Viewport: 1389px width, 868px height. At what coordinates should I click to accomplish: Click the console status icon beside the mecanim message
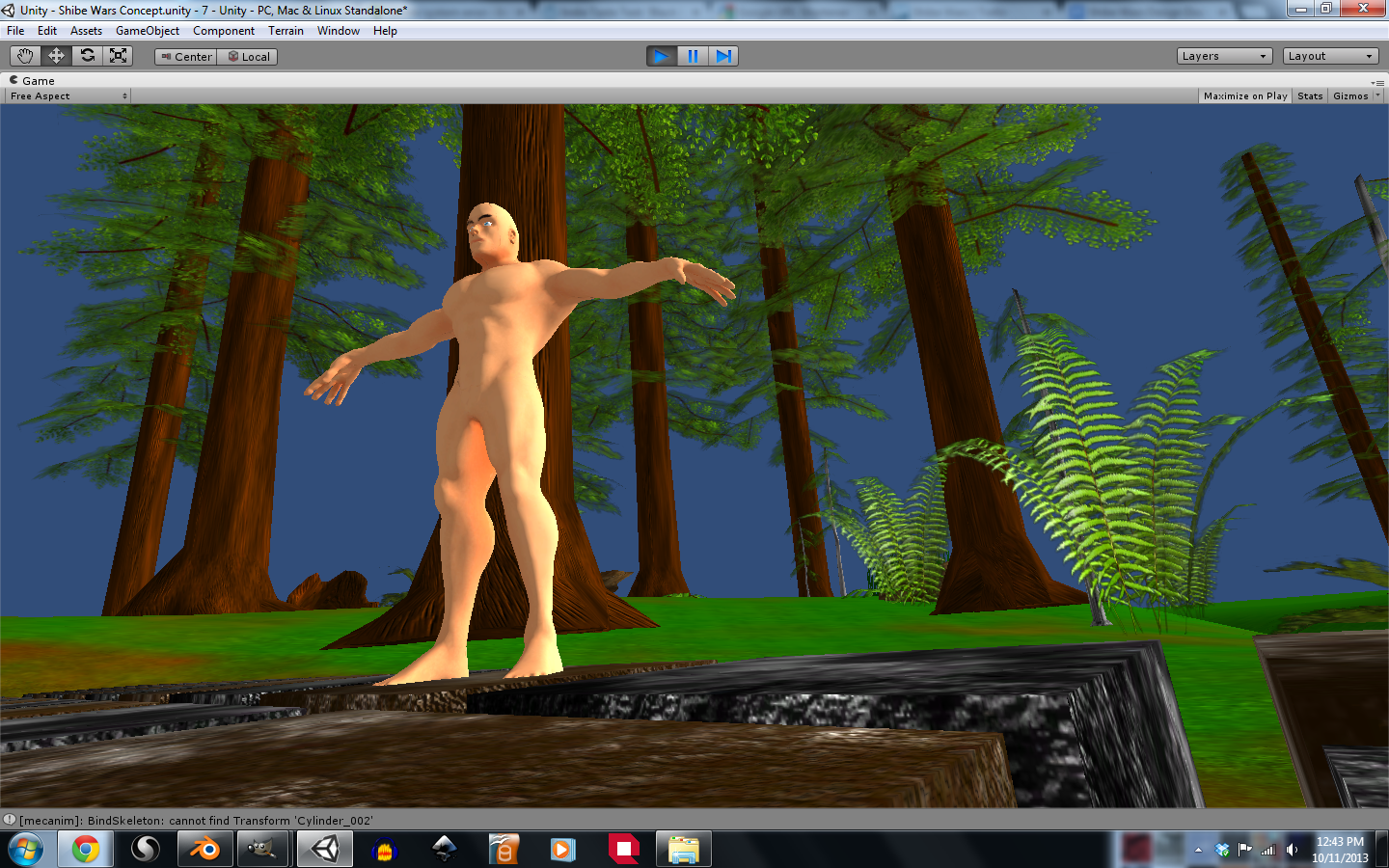coord(10,820)
